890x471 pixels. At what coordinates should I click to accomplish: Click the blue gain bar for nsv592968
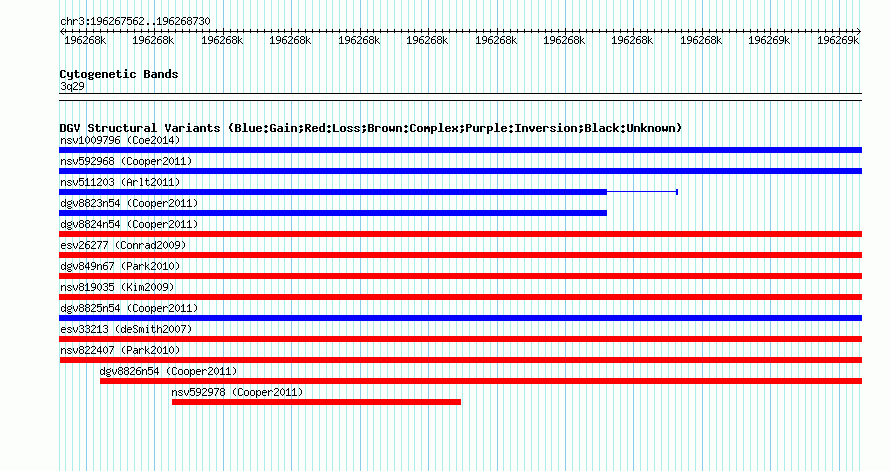[460, 171]
